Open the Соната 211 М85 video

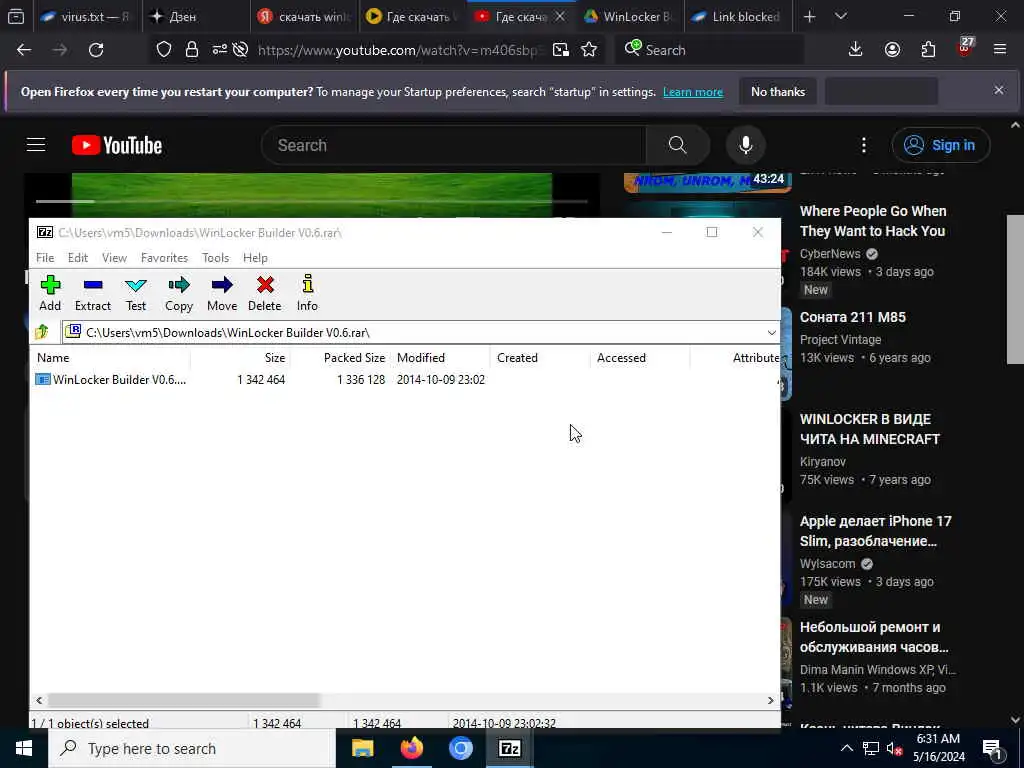click(x=853, y=317)
